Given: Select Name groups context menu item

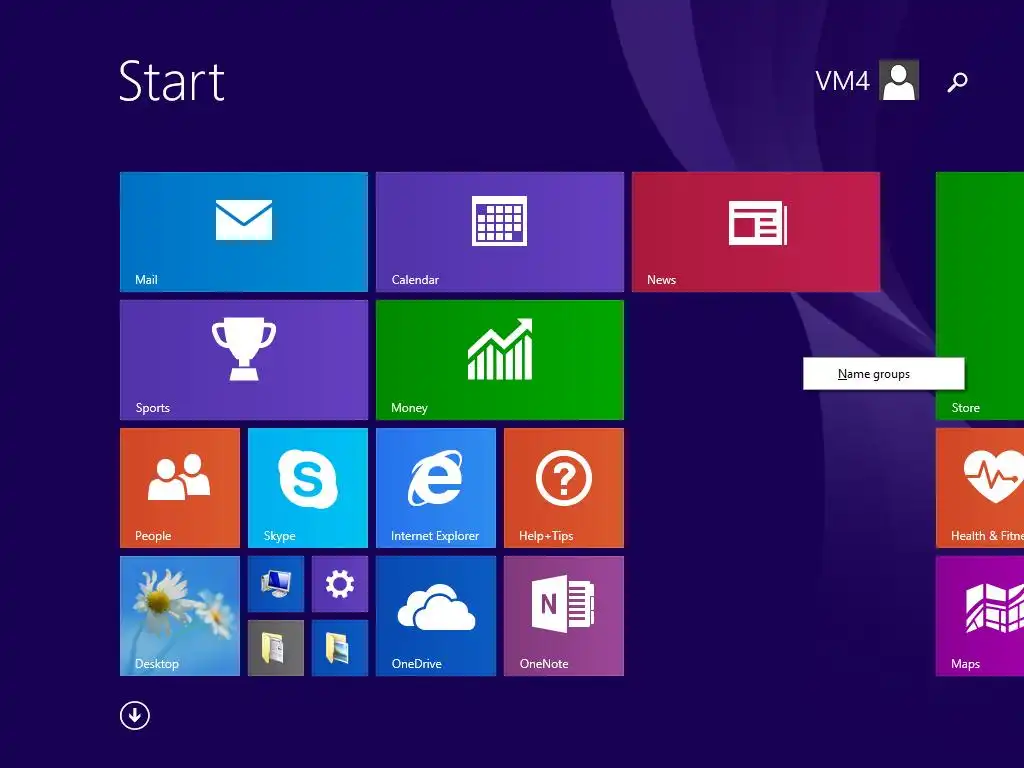Looking at the screenshot, I should [x=883, y=374].
